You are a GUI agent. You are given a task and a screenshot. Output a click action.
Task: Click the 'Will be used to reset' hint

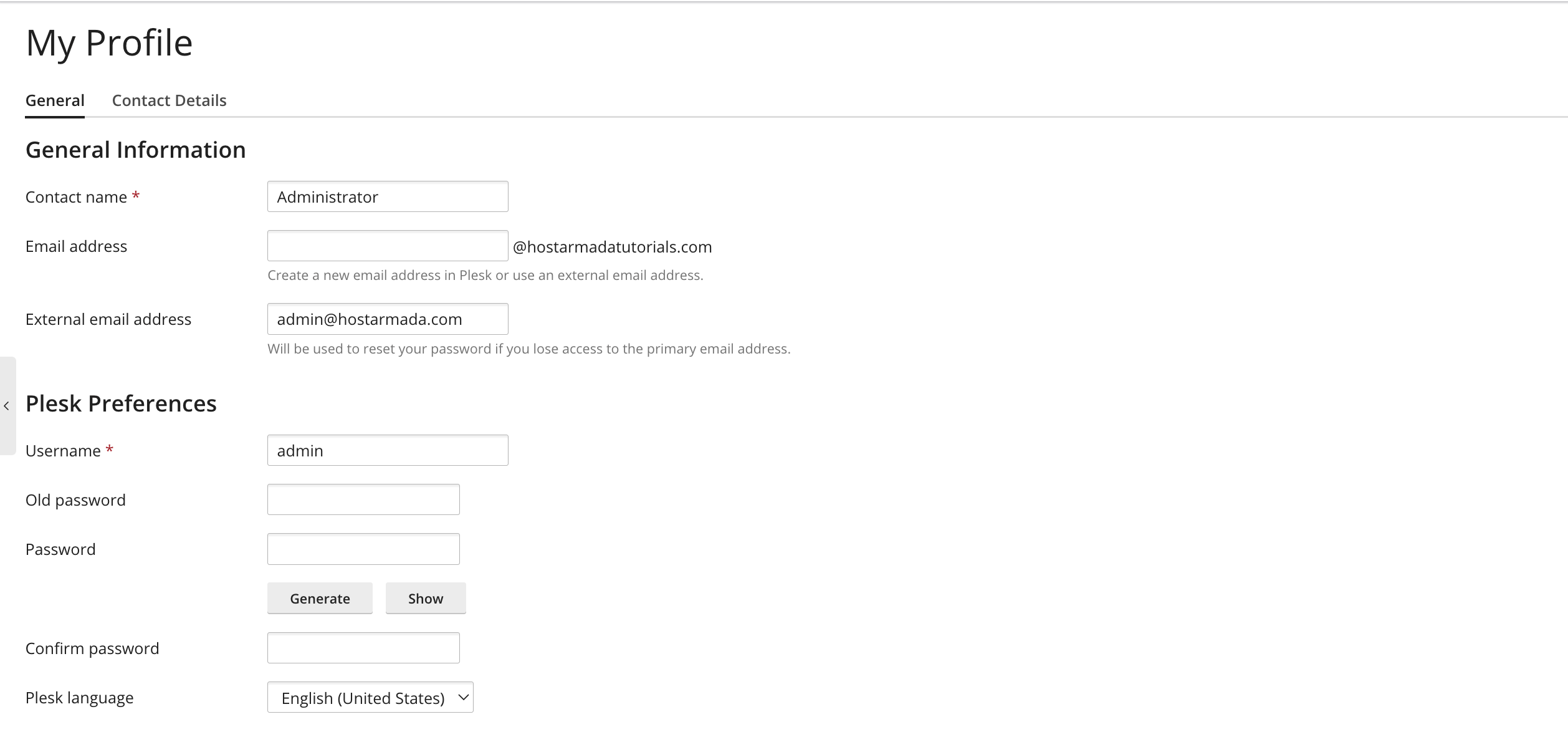529,349
